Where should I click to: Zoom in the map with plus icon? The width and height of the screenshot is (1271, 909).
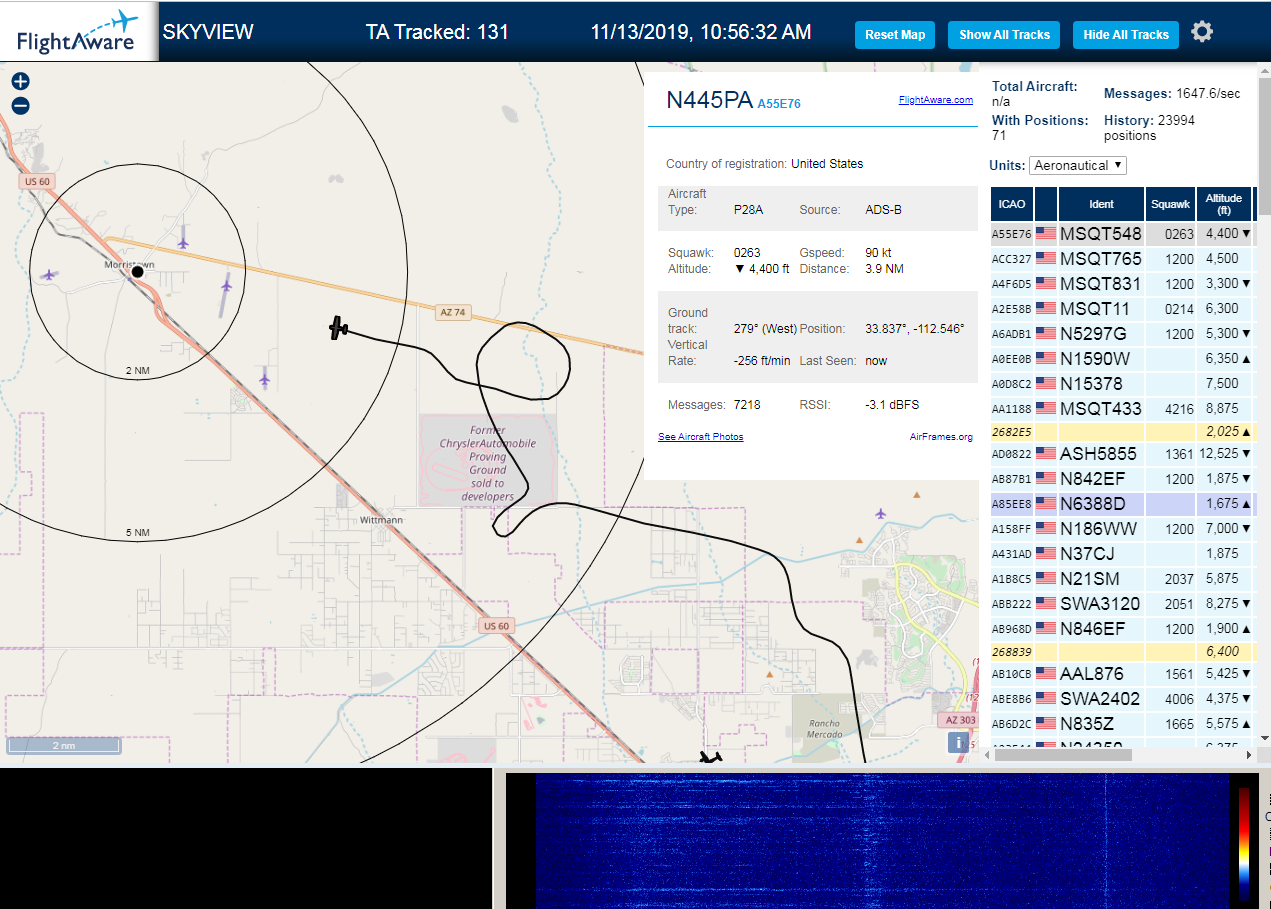tap(20, 81)
